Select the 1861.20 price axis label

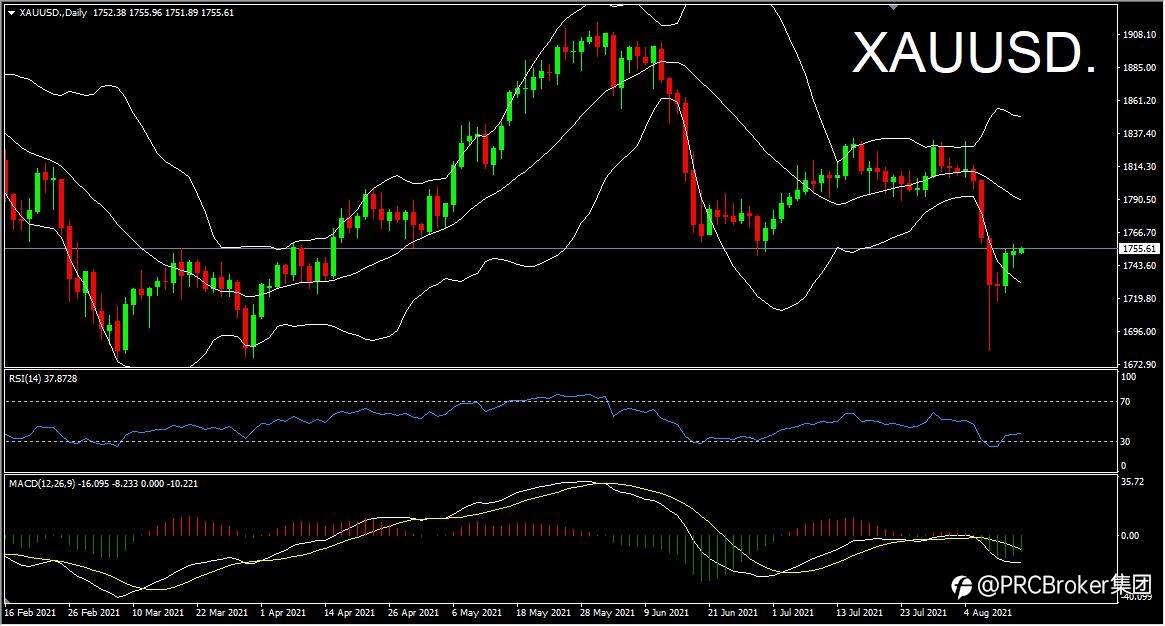[1139, 100]
